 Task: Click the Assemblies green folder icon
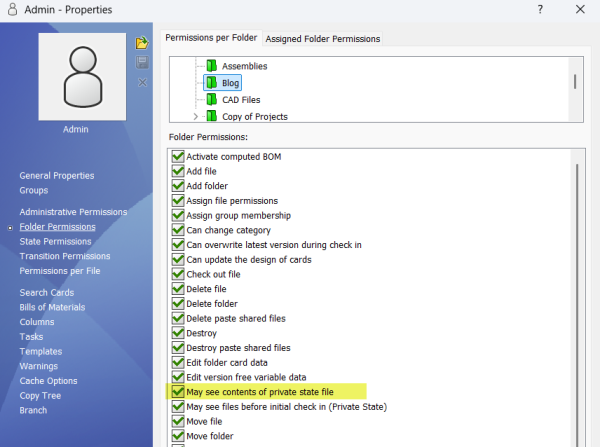pos(212,66)
